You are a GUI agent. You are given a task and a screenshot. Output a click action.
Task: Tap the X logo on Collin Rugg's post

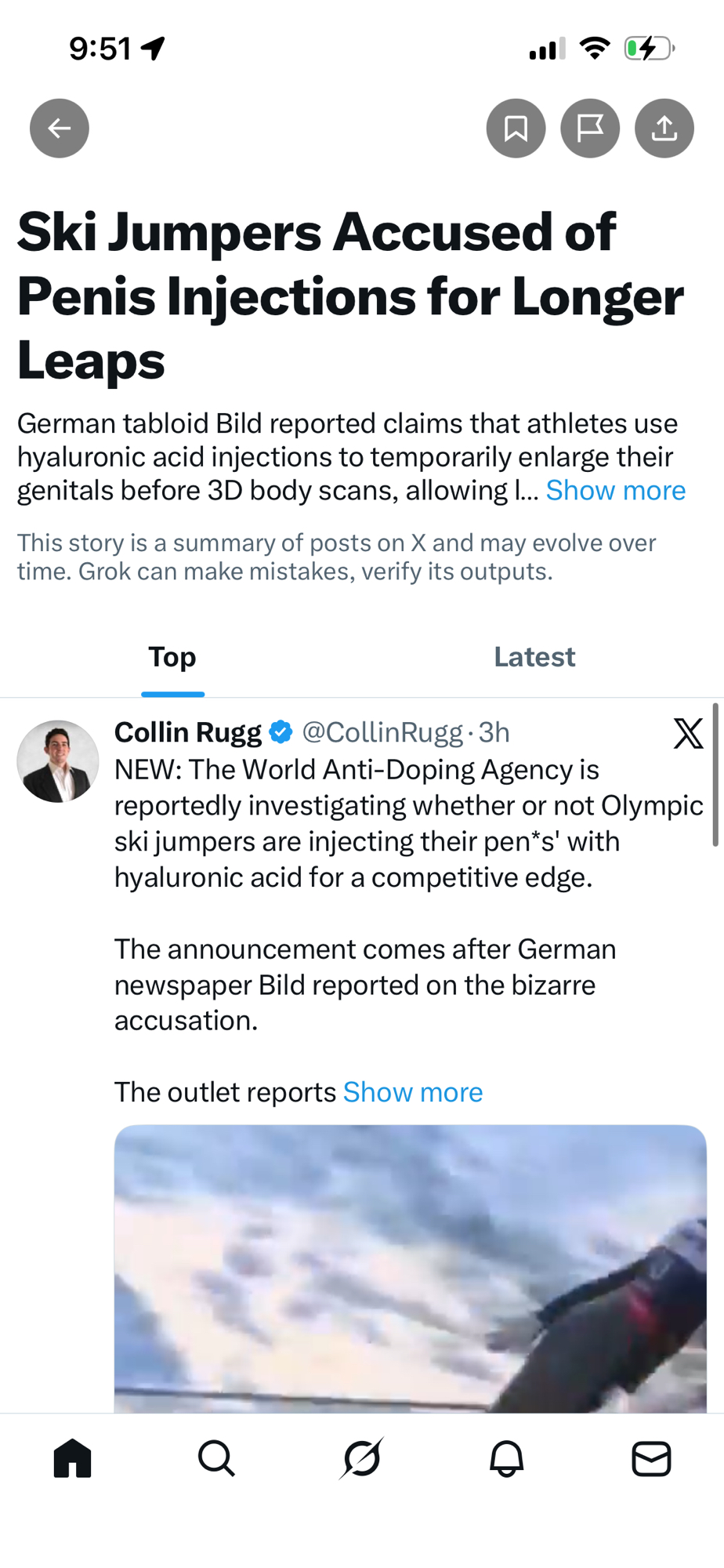(688, 734)
